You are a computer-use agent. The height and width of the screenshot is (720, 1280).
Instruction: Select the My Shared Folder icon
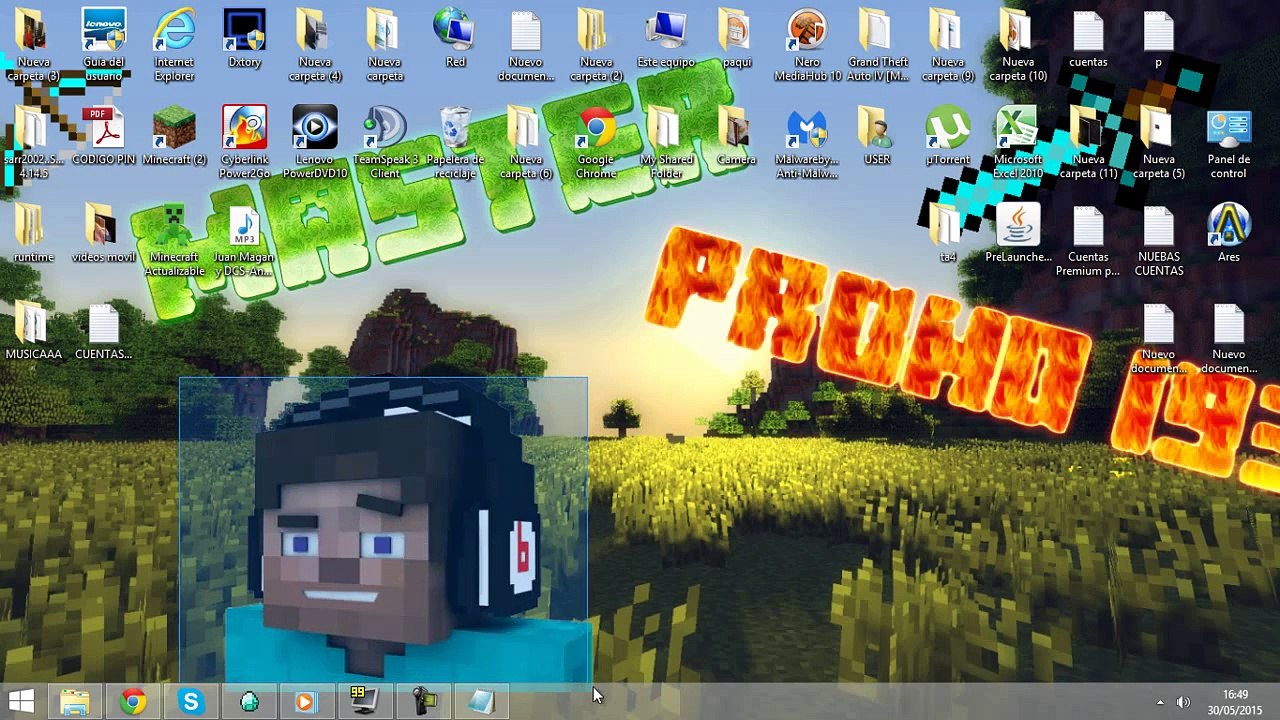(x=666, y=142)
